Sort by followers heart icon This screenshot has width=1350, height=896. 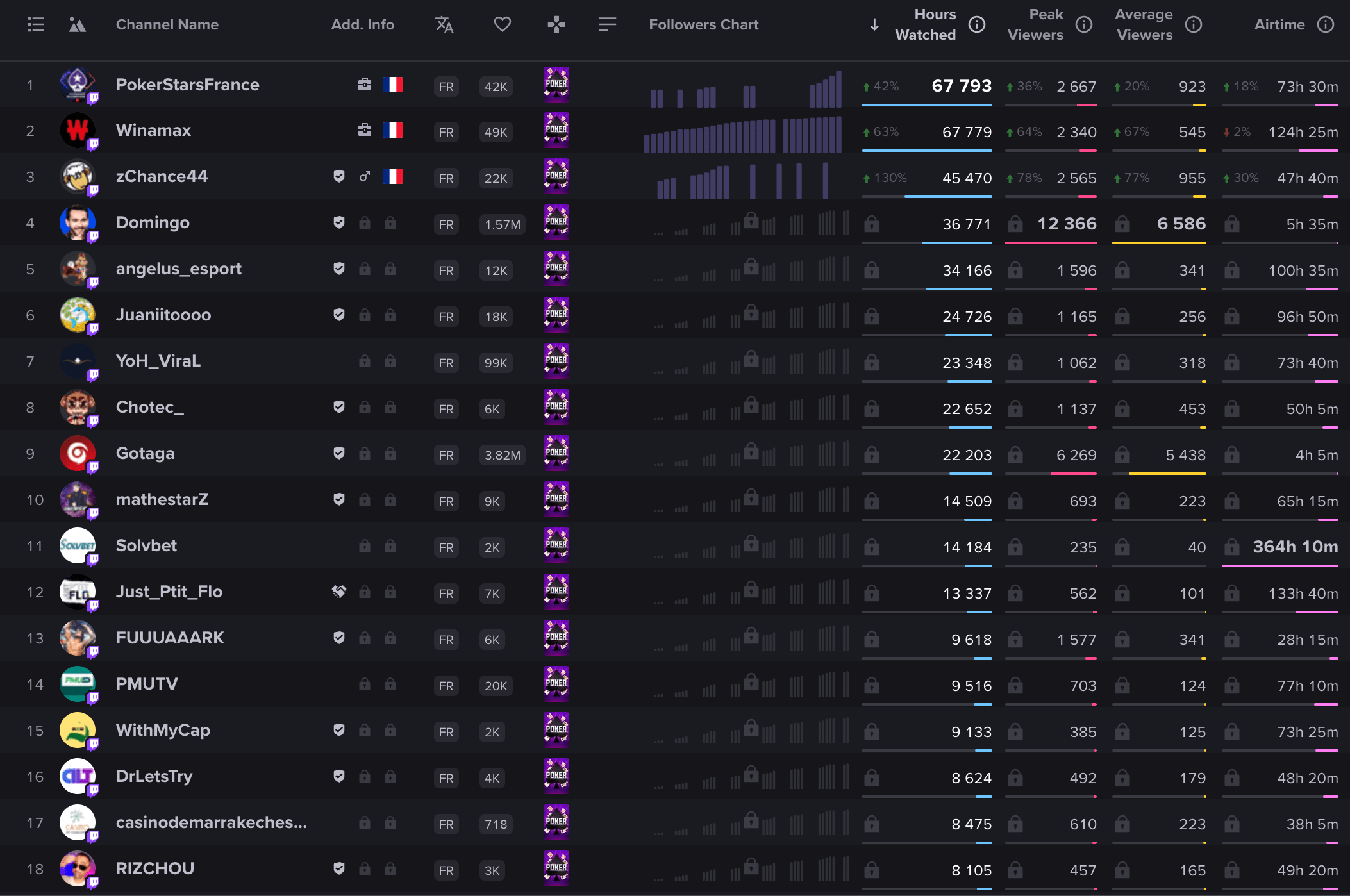503,24
